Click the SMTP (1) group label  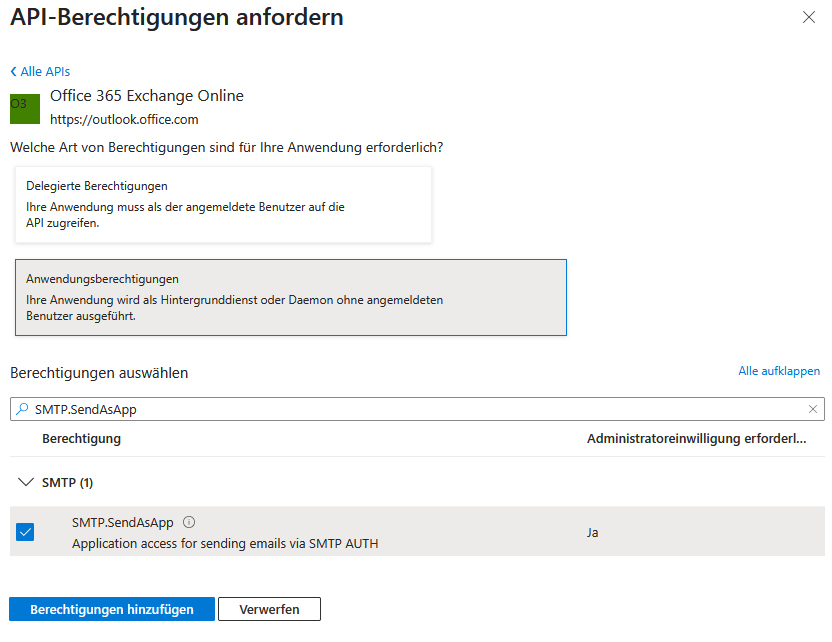pyautogui.click(x=67, y=483)
